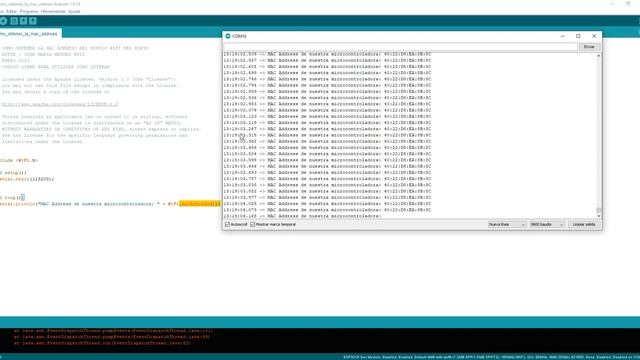Click the Limpiar salida button
Image resolution: width=640 pixels, height=360 pixels.
584,224
